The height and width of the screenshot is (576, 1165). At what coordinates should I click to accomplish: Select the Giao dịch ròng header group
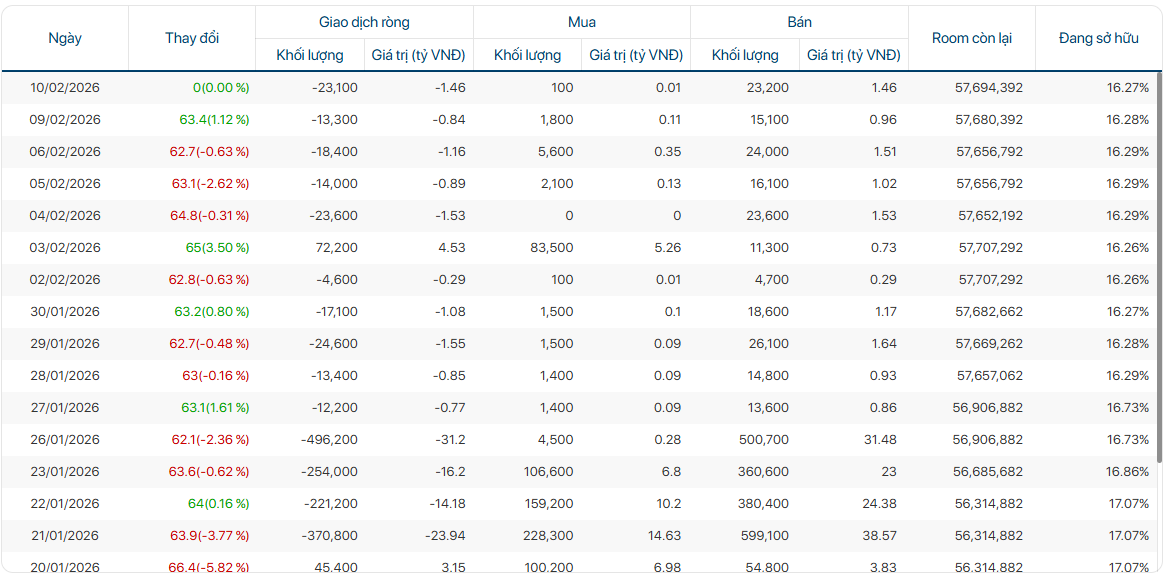point(364,22)
